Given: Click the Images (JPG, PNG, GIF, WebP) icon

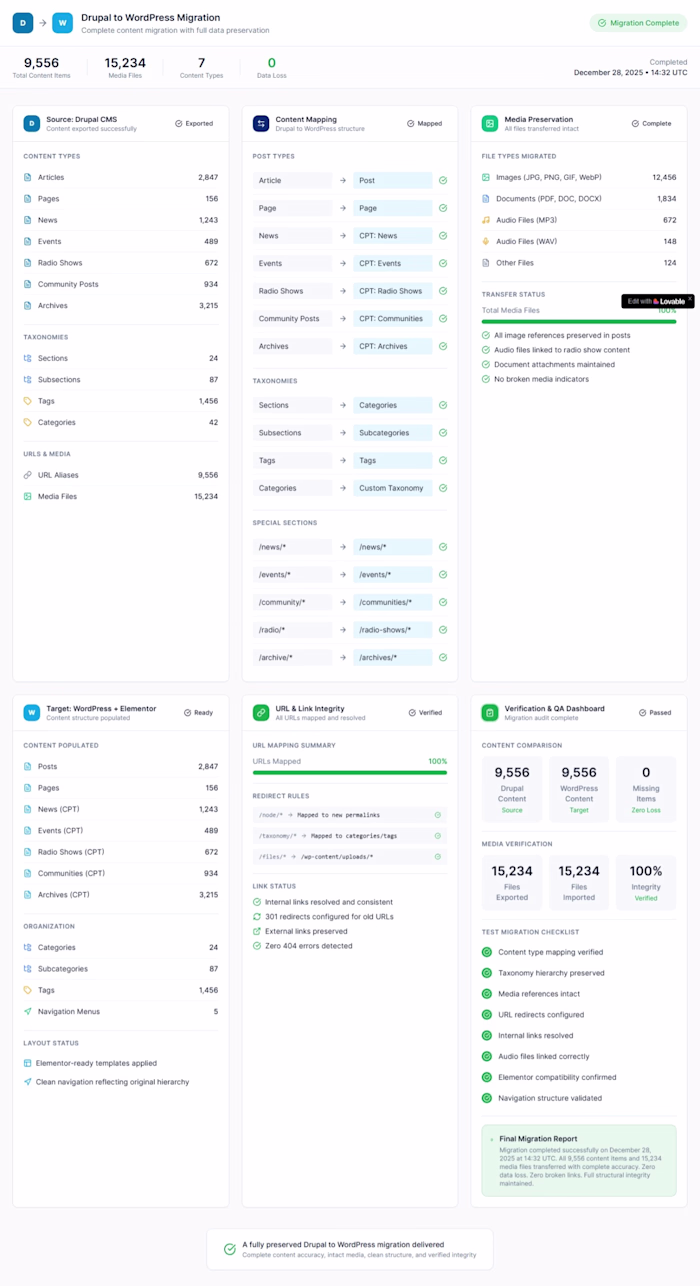Looking at the screenshot, I should pyautogui.click(x=486, y=177).
